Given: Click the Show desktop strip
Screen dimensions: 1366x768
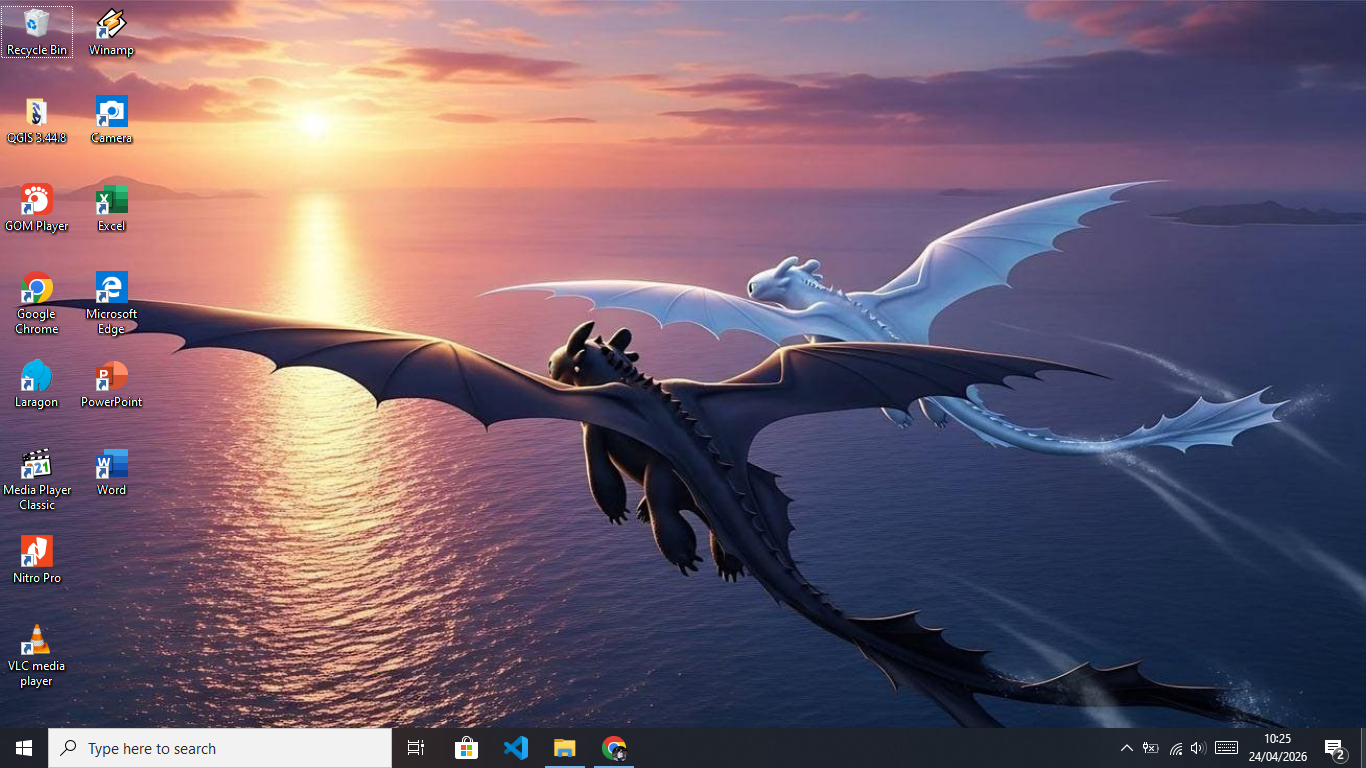Looking at the screenshot, I should click(1363, 748).
